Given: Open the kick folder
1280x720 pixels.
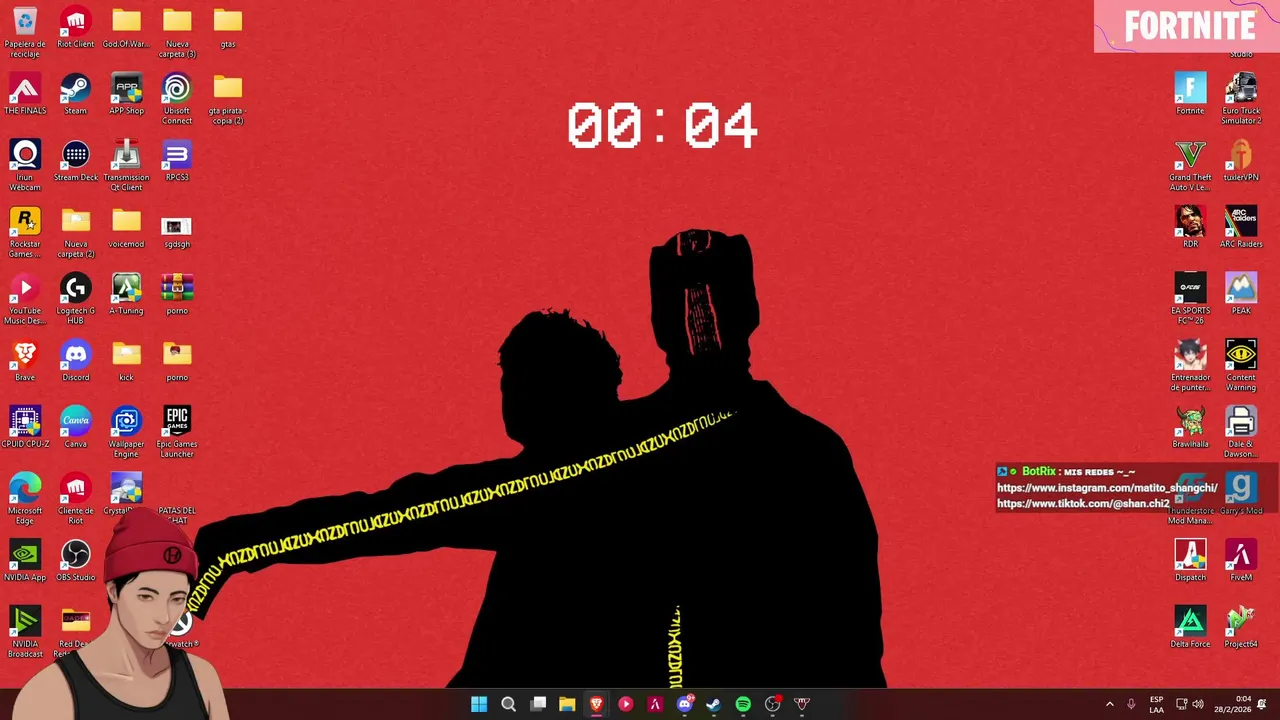Looking at the screenshot, I should click(126, 361).
